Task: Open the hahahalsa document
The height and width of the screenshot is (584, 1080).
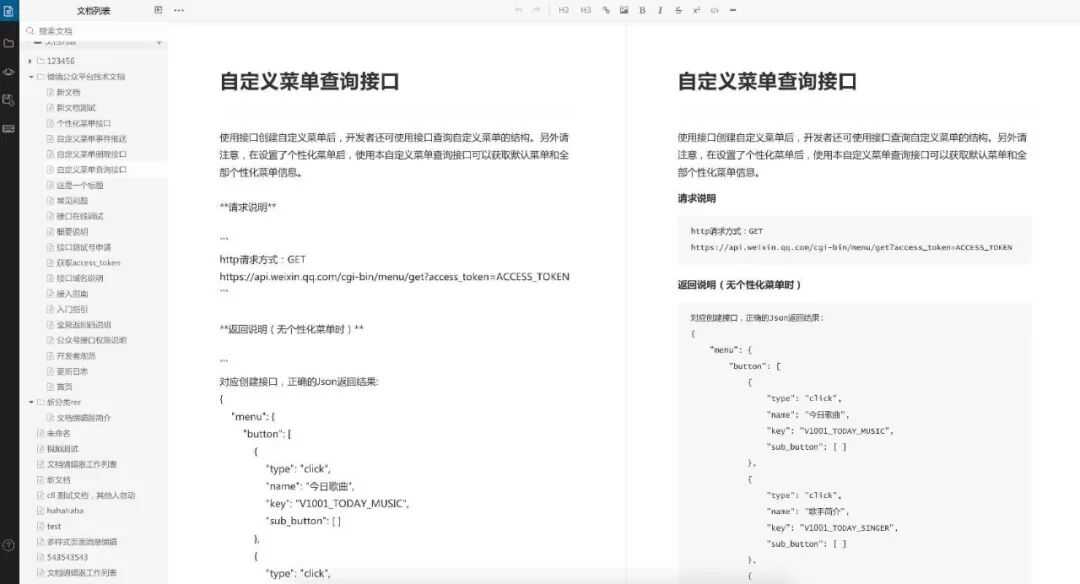Action: (65, 511)
